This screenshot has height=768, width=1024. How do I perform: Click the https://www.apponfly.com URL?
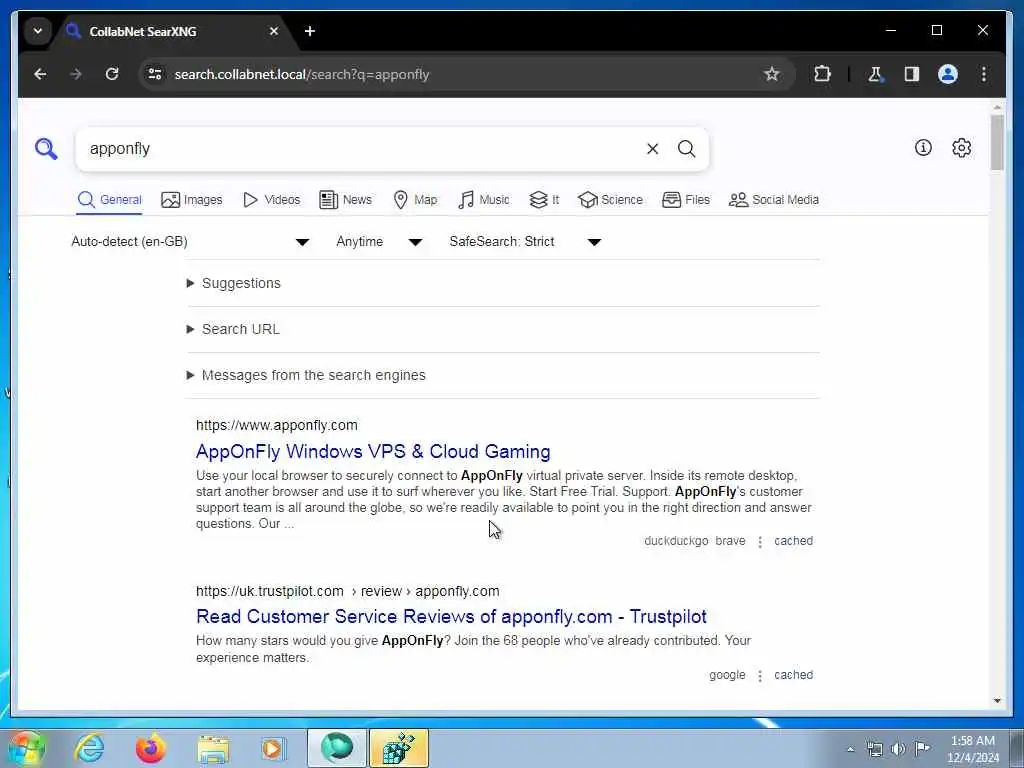click(x=277, y=425)
